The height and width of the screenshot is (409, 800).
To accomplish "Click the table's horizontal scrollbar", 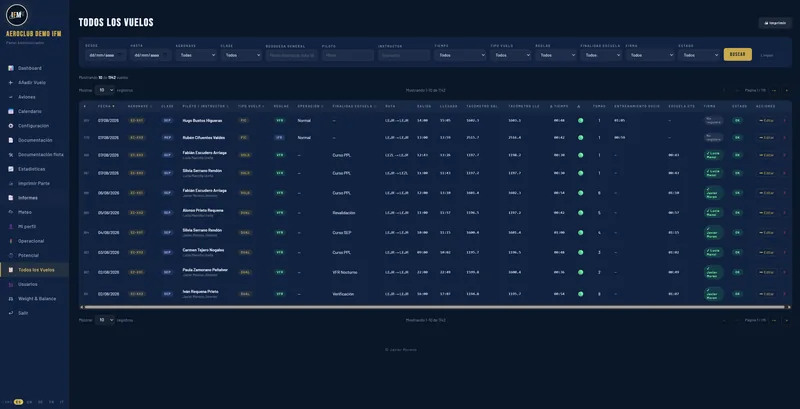I will point(435,307).
